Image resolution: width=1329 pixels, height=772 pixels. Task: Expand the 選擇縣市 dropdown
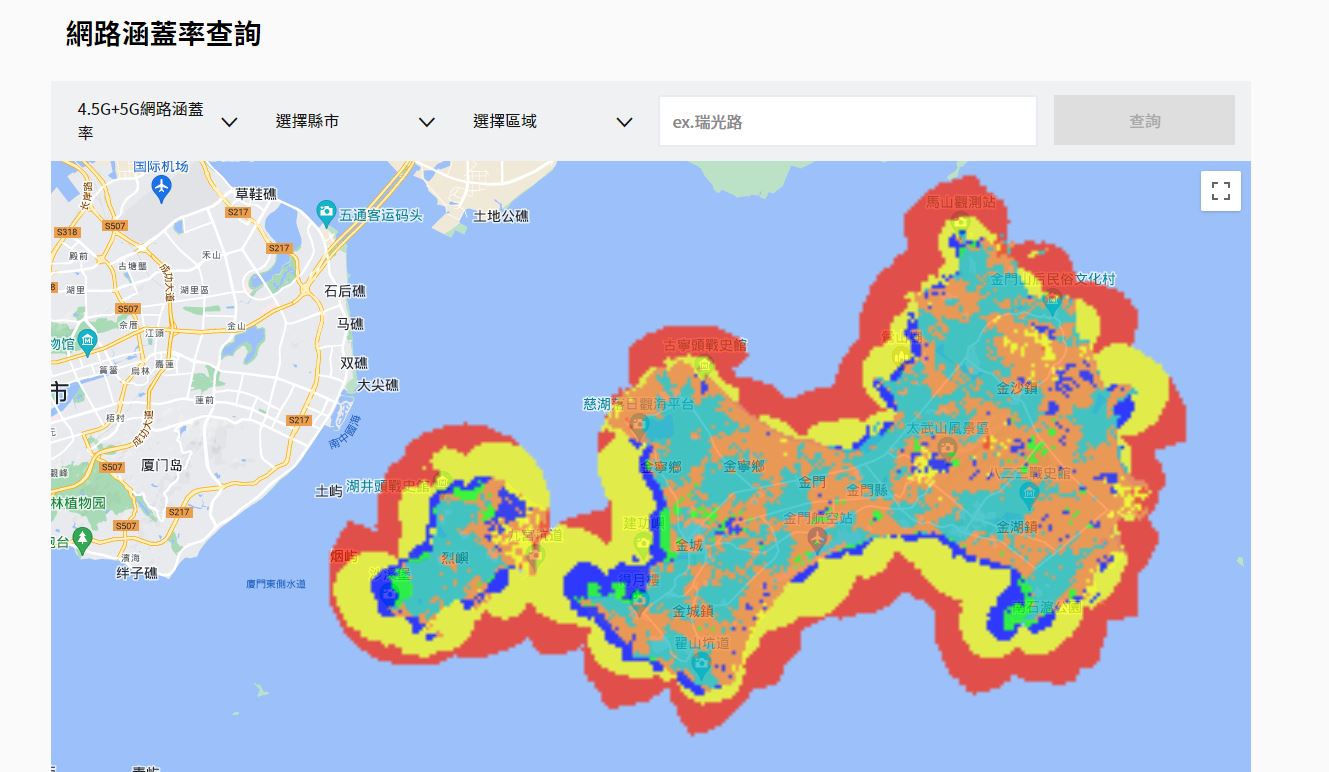[355, 121]
